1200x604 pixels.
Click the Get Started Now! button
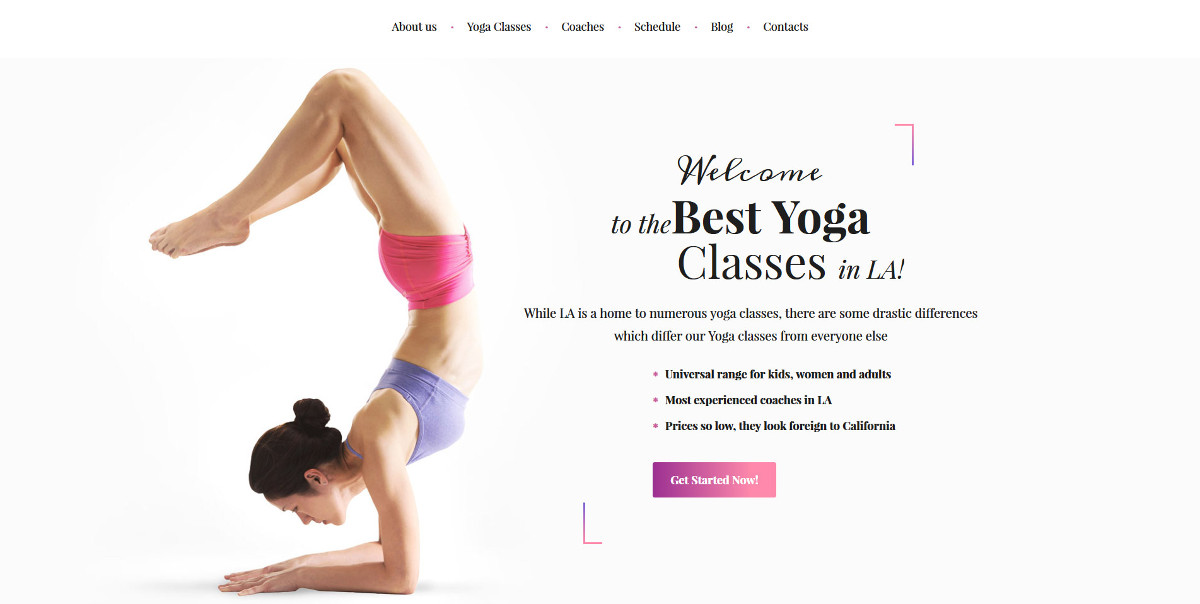click(714, 480)
